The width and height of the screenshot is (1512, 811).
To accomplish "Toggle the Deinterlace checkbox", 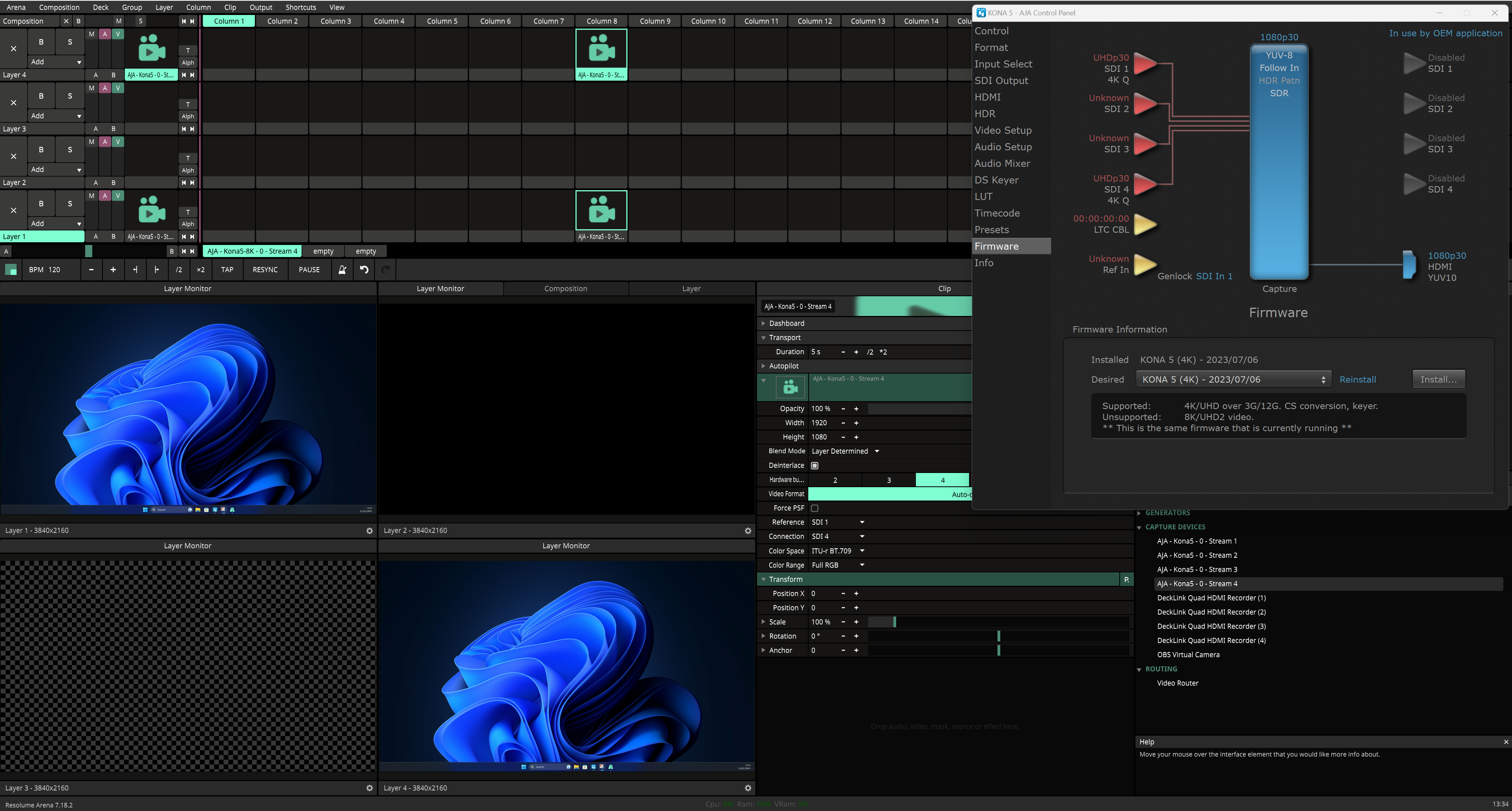I will [x=815, y=466].
